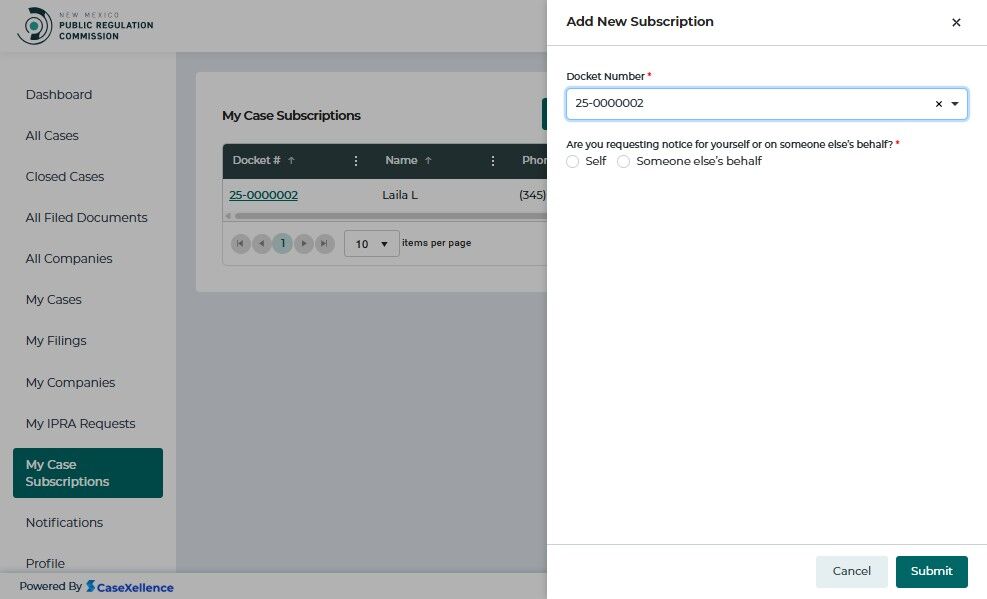
Task: Clear the Docket Number selection
Action: [x=939, y=104]
